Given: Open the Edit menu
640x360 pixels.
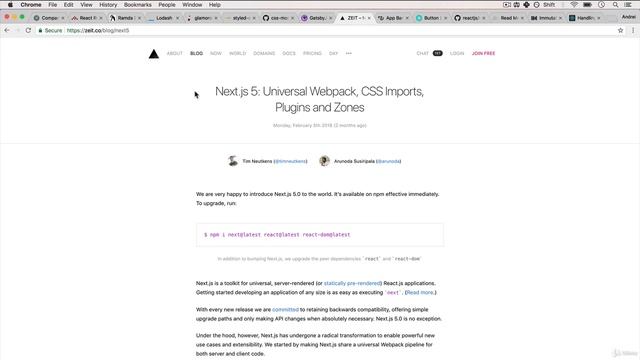Looking at the screenshot, I should pos(69,5).
